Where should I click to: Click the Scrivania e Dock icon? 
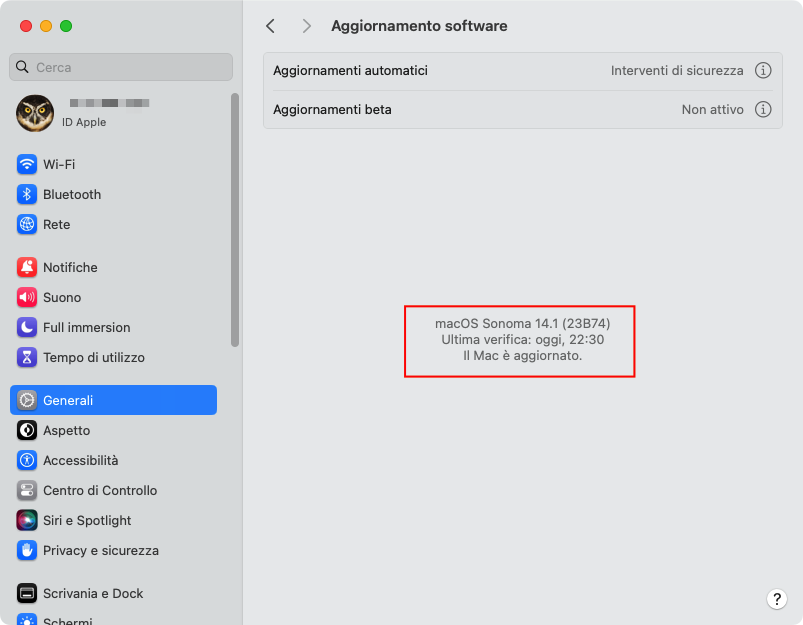(27, 593)
